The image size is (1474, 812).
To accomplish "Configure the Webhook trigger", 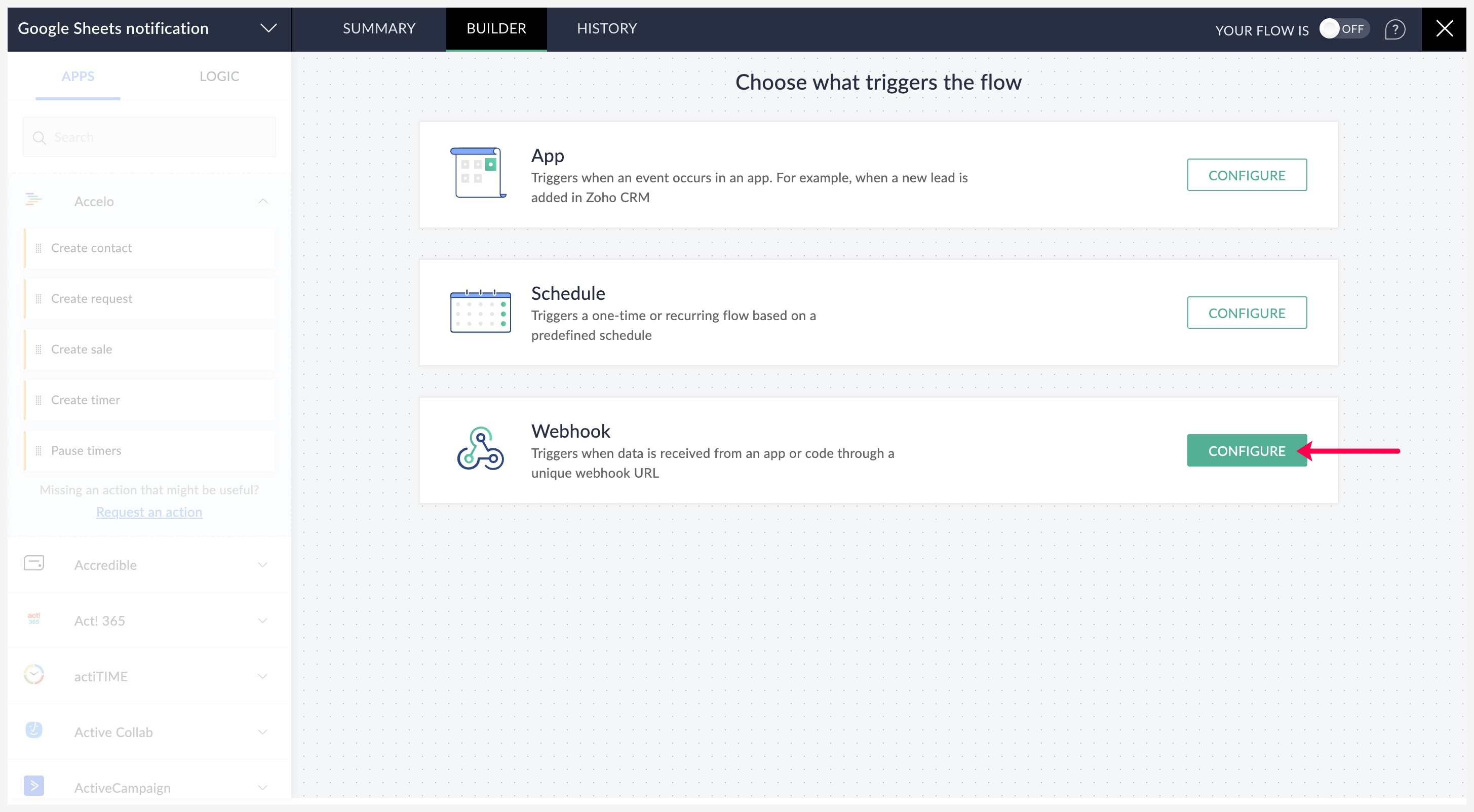I will (x=1246, y=451).
